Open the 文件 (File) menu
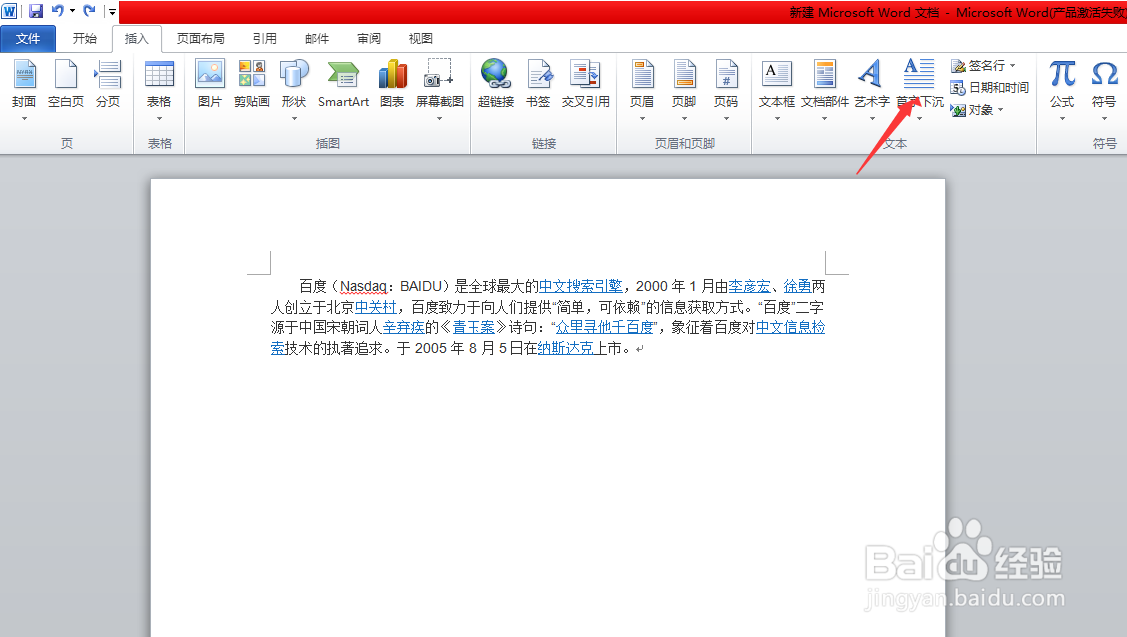 coord(28,38)
